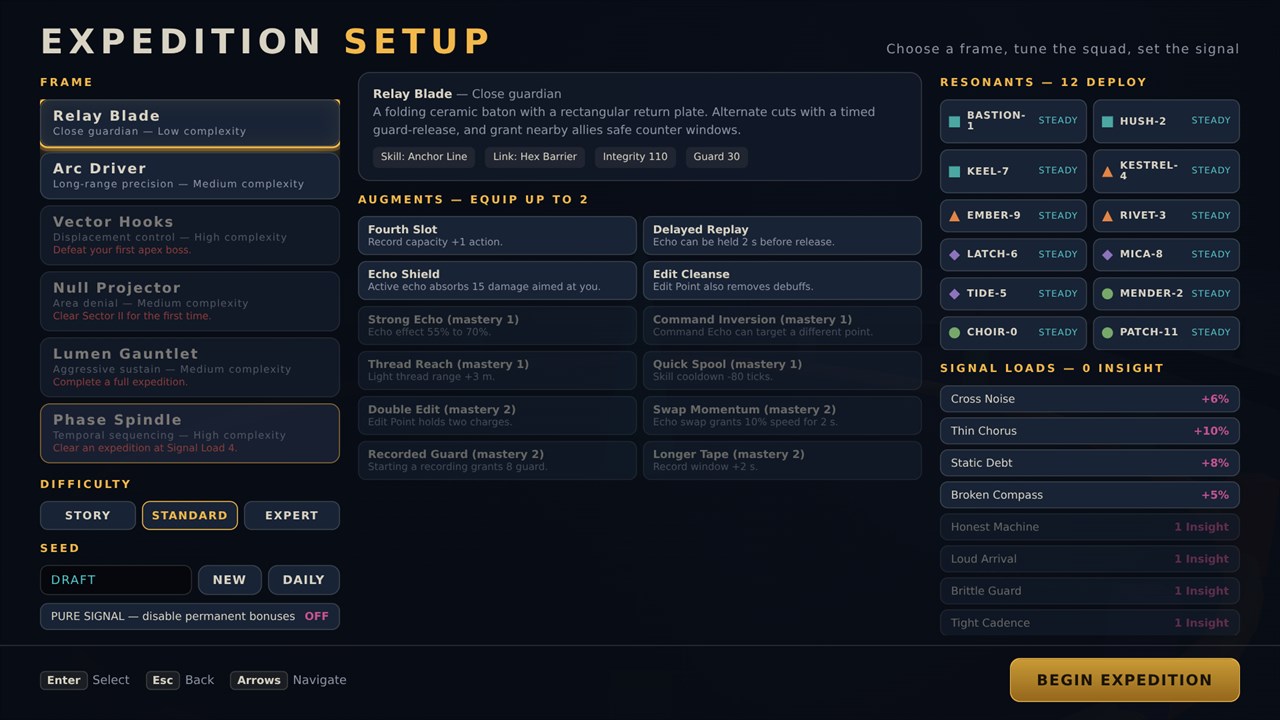The image size is (1280, 720).
Task: Pick the Phase Spindle frame entry
Action: (x=190, y=433)
